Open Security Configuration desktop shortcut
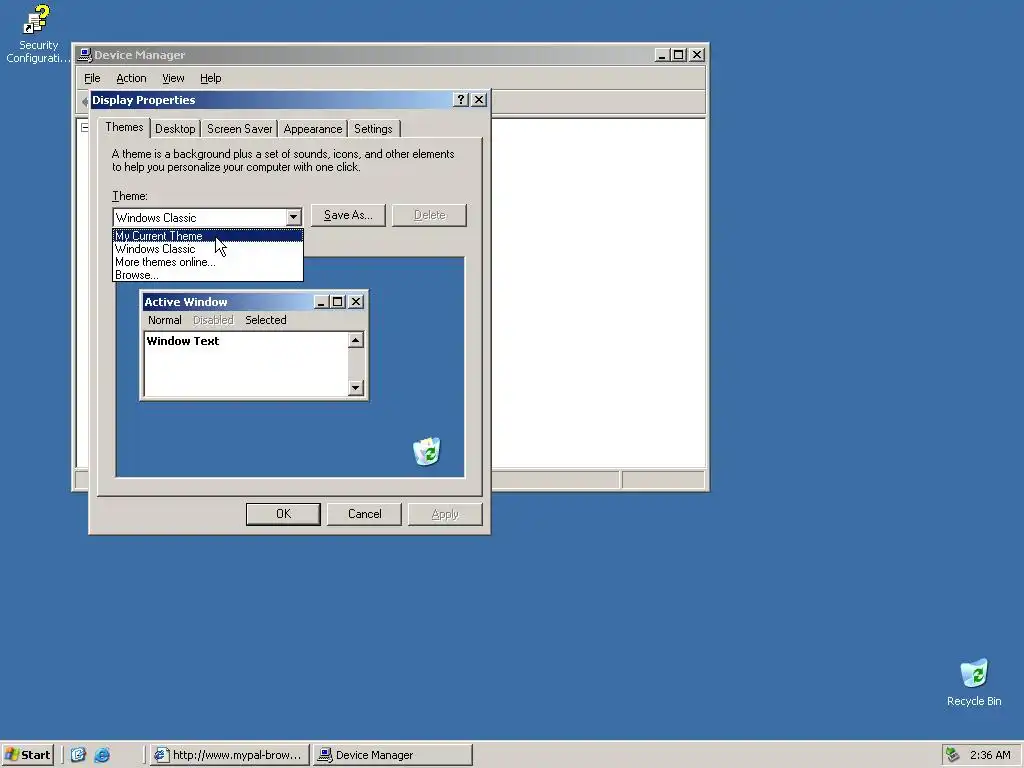Screen dimensions: 1024x768 click(37, 34)
